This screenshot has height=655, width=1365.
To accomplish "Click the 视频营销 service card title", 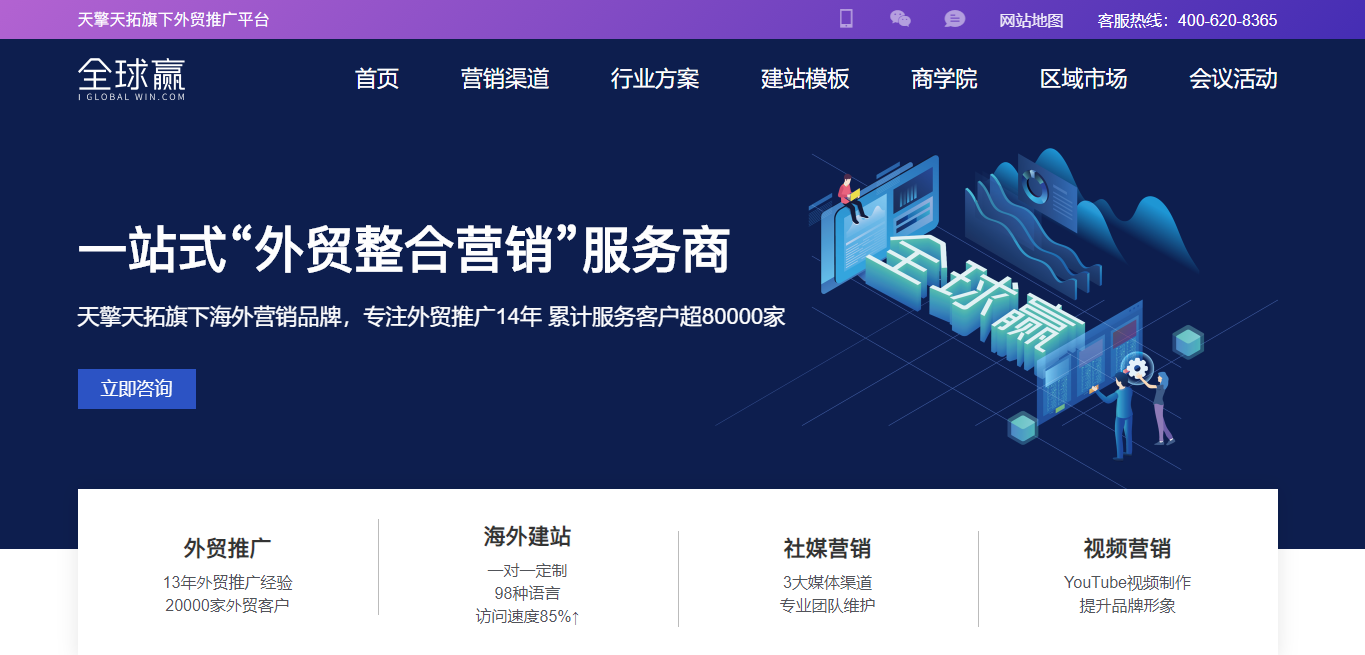I will tap(1127, 548).
